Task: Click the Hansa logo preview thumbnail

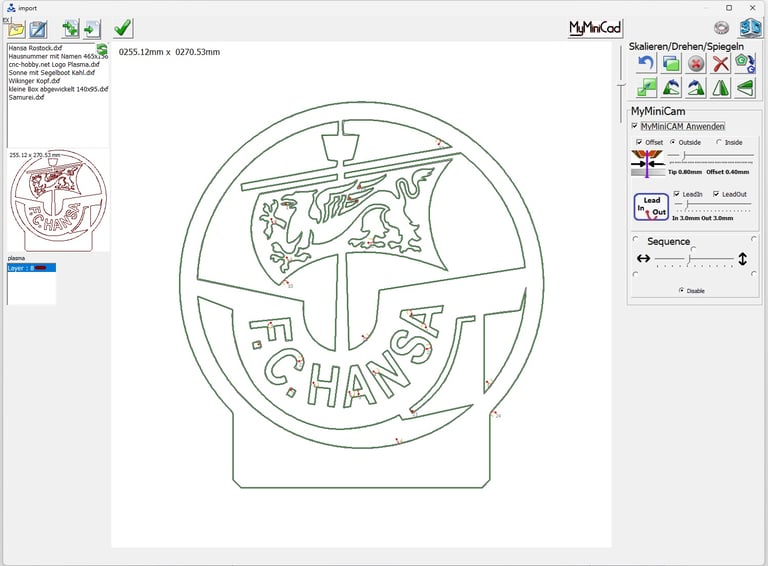Action: pyautogui.click(x=58, y=200)
